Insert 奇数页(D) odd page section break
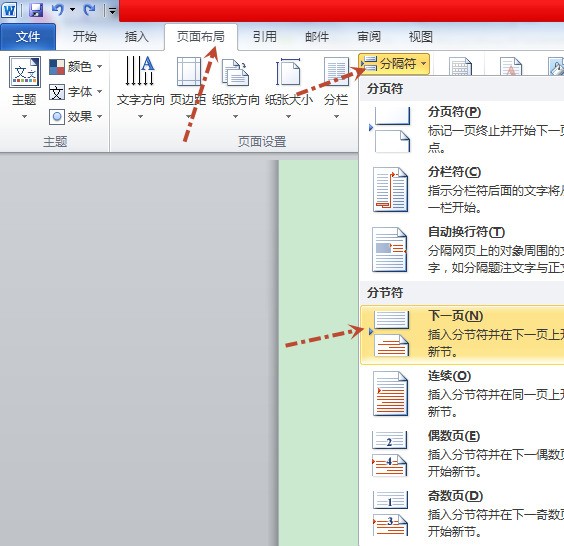The image size is (564, 546). tap(462, 514)
